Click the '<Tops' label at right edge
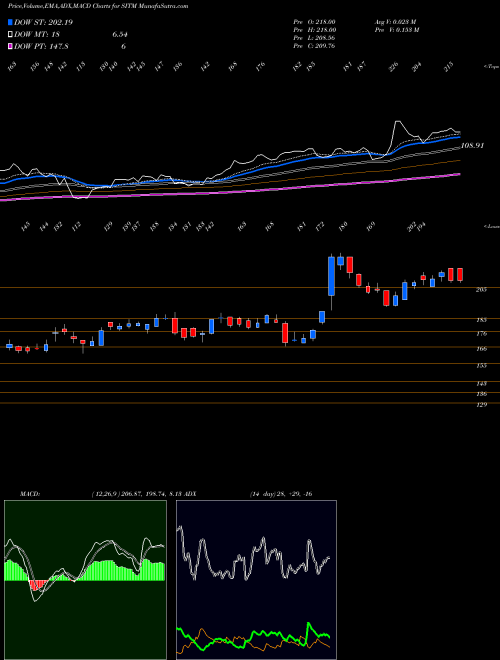Viewport: 500px width, 660px height. (491, 67)
